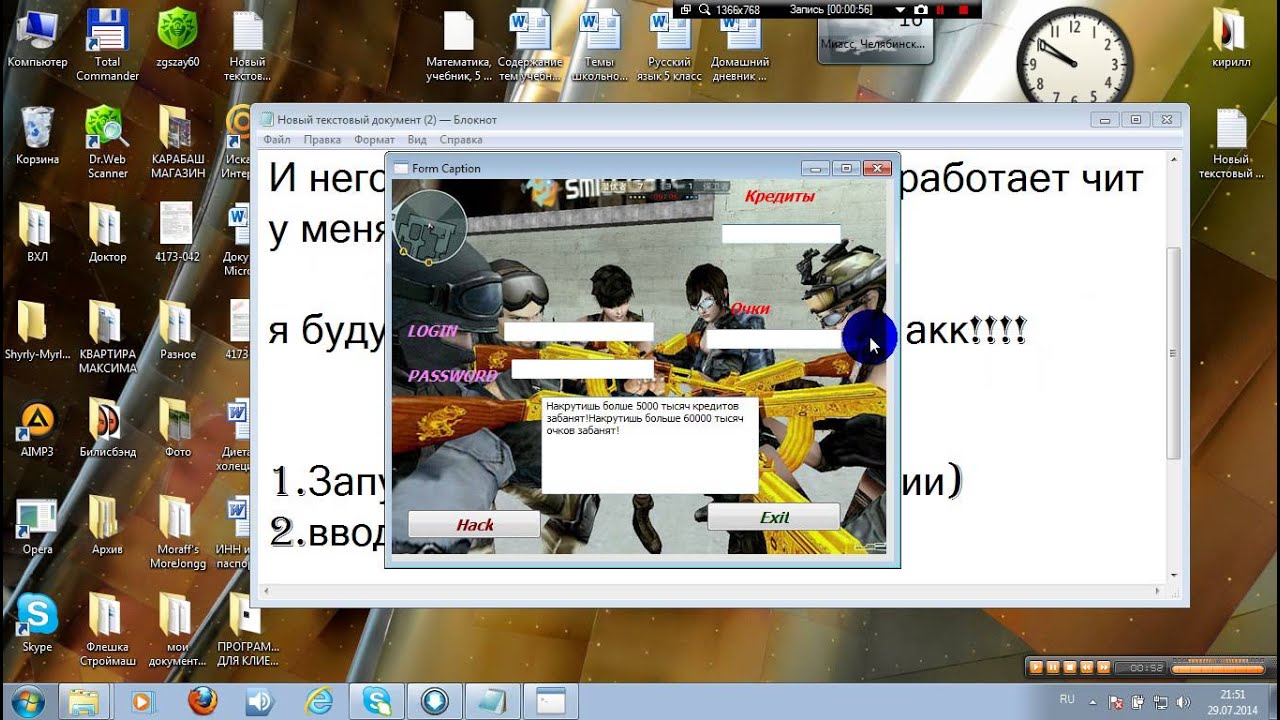Open Skype from the taskbar

(x=377, y=700)
